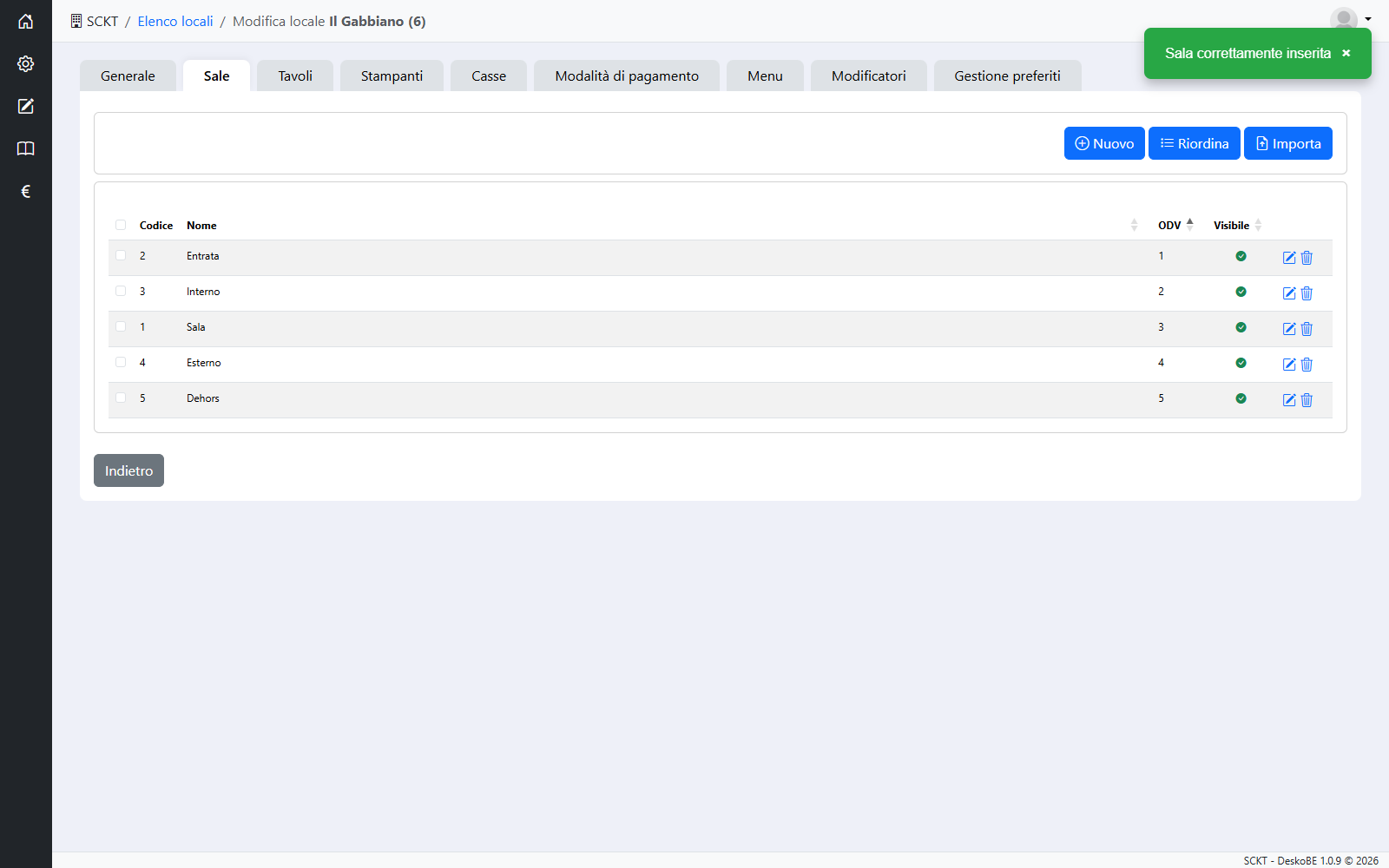
Task: Open the home icon in sidebar
Action: point(26,21)
